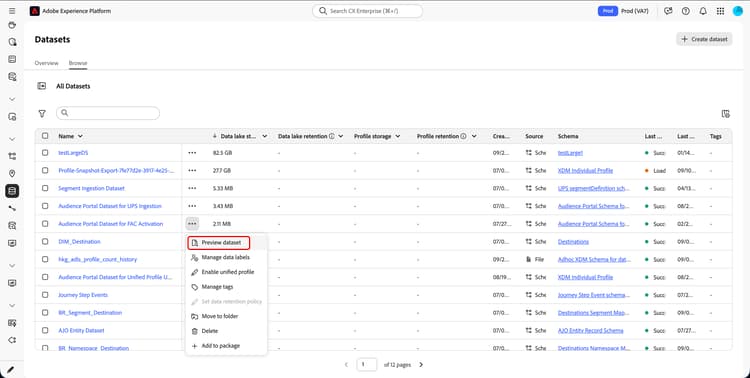Expand the Name column dropdown
750x378 pixels.
80,136
